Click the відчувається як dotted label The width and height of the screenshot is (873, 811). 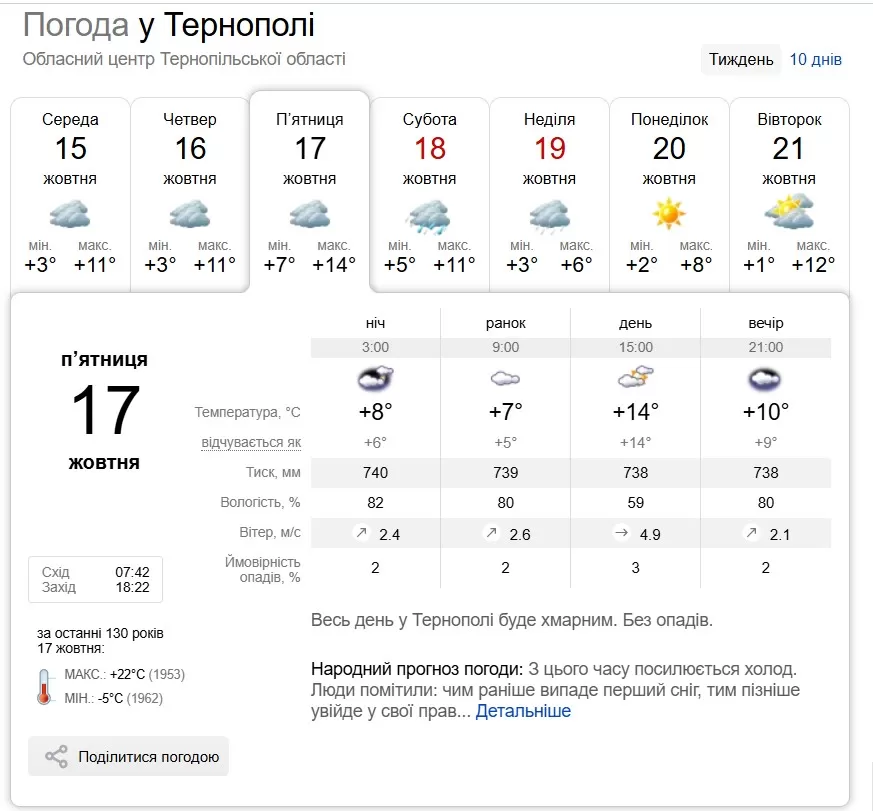tap(251, 442)
